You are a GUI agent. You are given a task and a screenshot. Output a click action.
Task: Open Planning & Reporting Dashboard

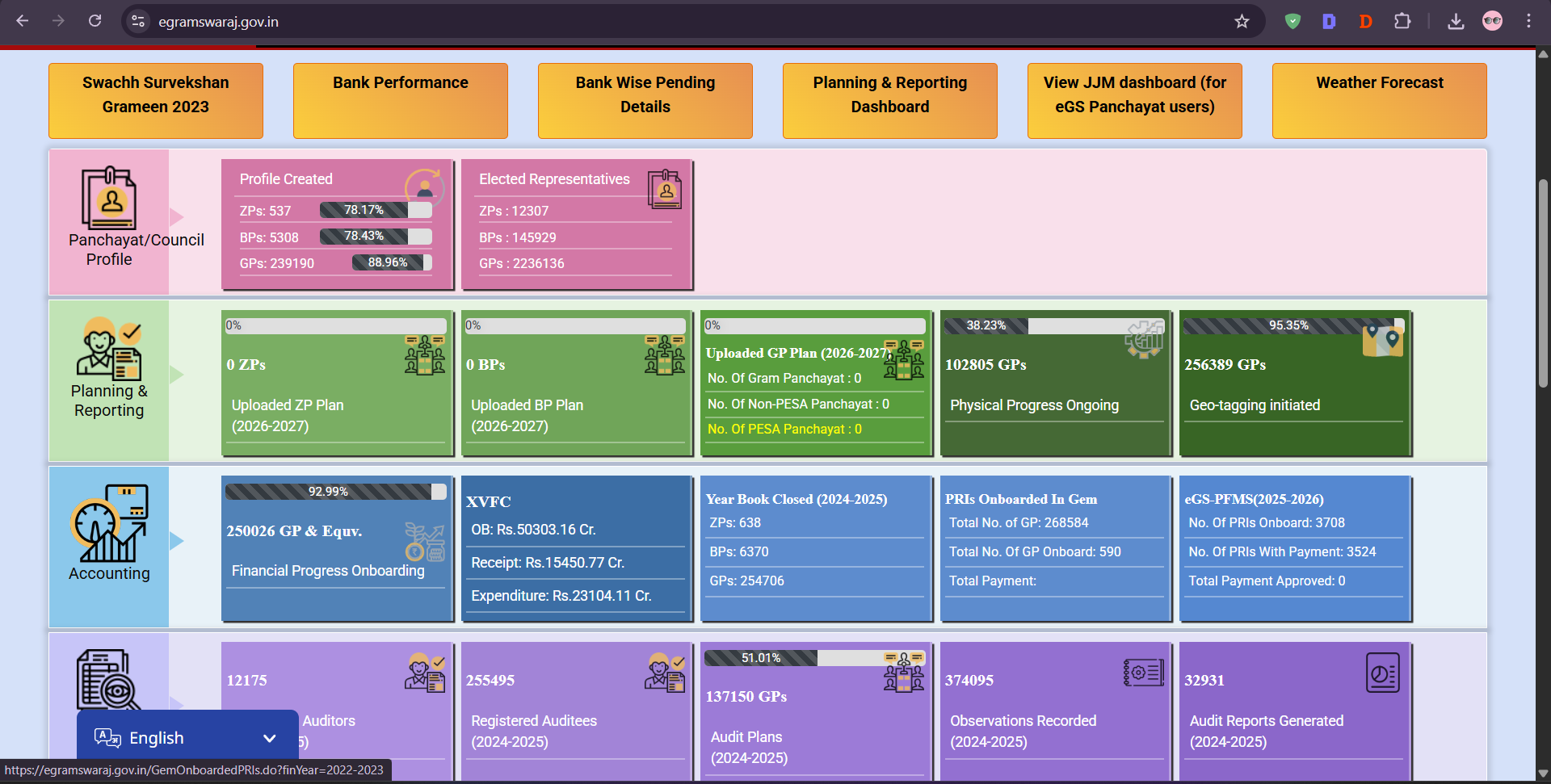[x=889, y=101]
